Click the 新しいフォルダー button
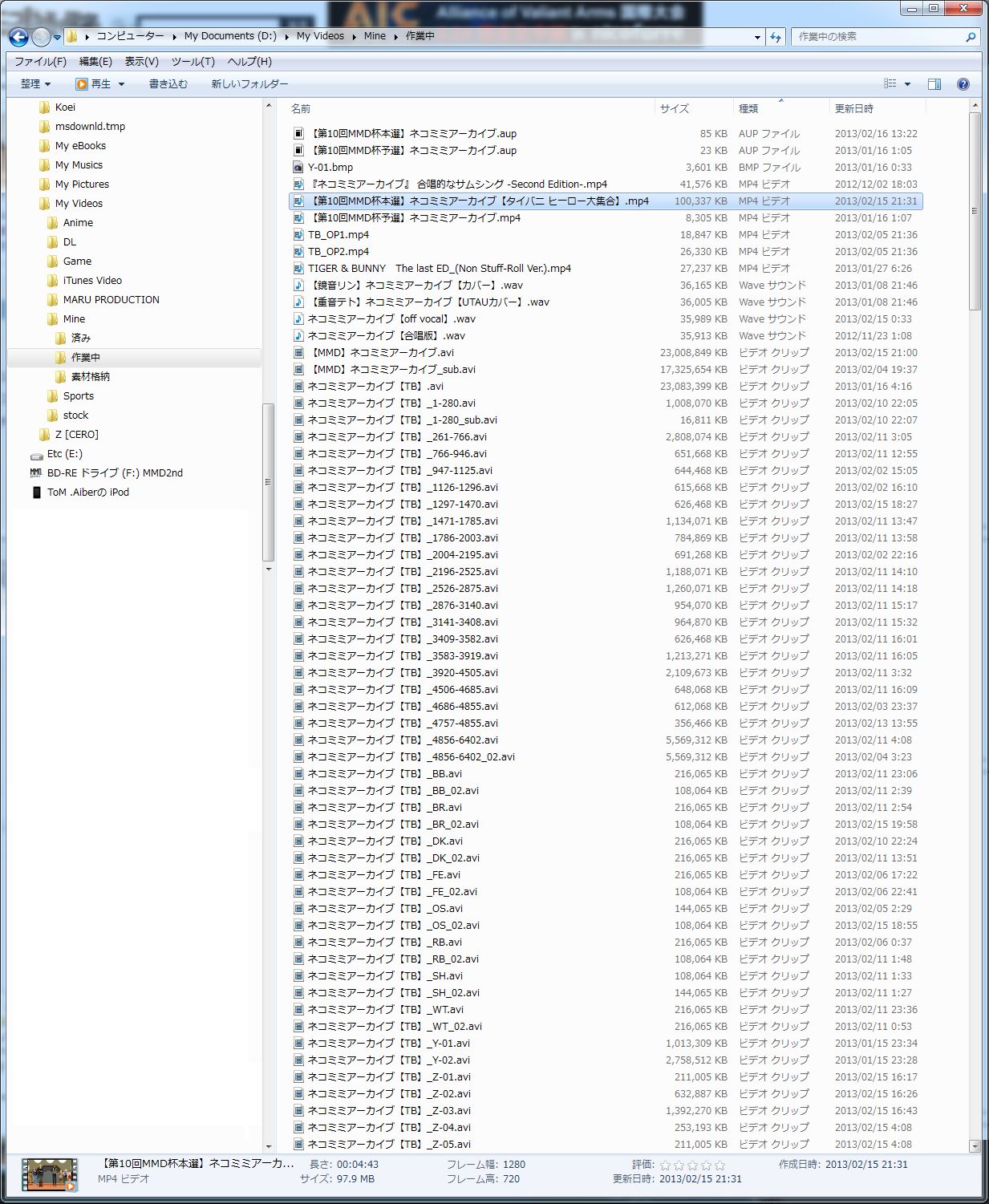 coord(249,84)
